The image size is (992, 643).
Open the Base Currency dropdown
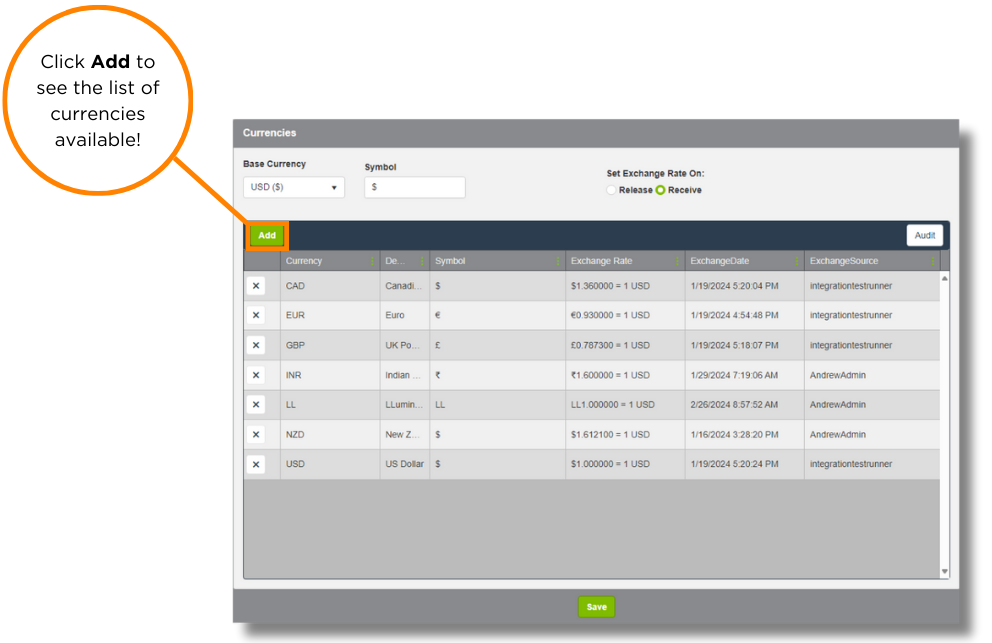(x=293, y=187)
